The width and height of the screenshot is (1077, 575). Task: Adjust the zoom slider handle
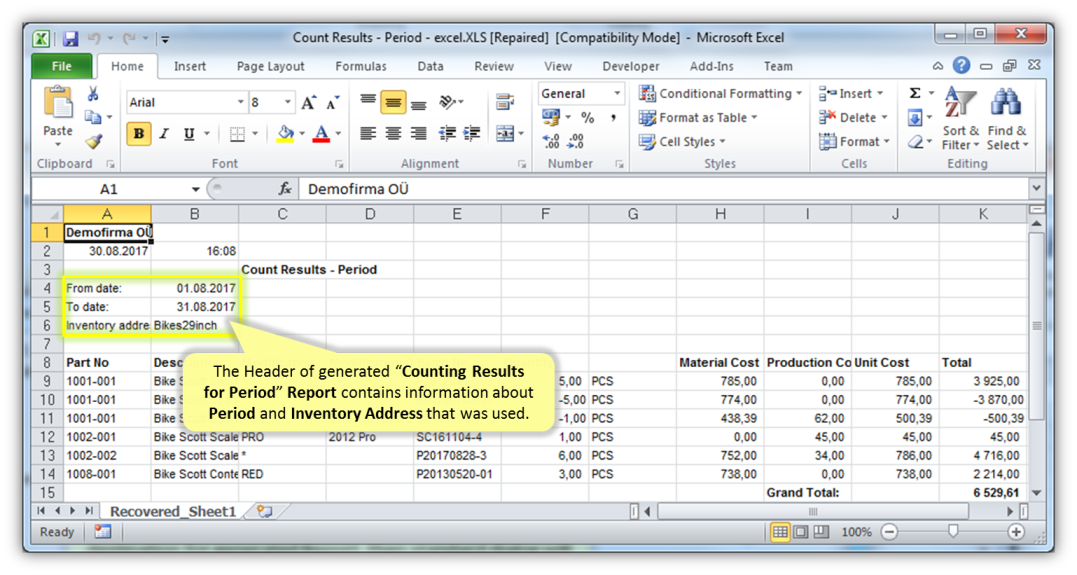pyautogui.click(x=953, y=531)
